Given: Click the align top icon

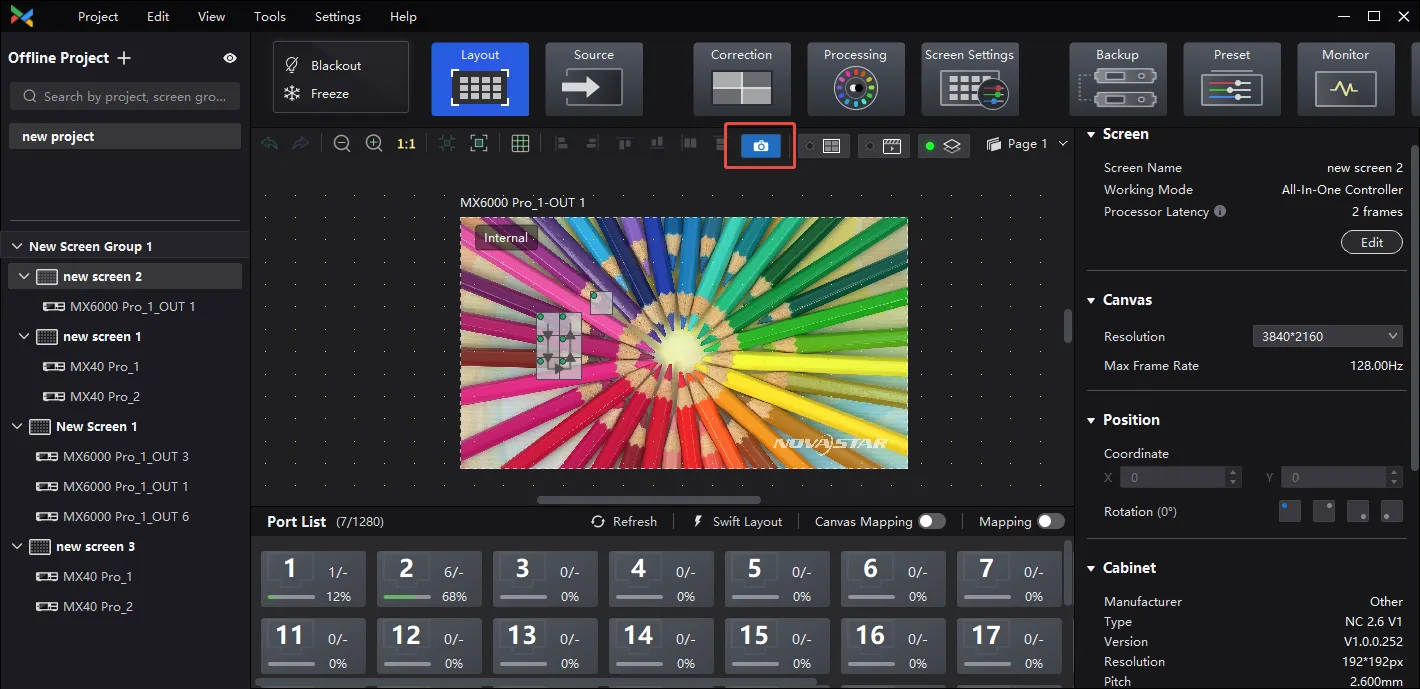Looking at the screenshot, I should pyautogui.click(x=625, y=144).
